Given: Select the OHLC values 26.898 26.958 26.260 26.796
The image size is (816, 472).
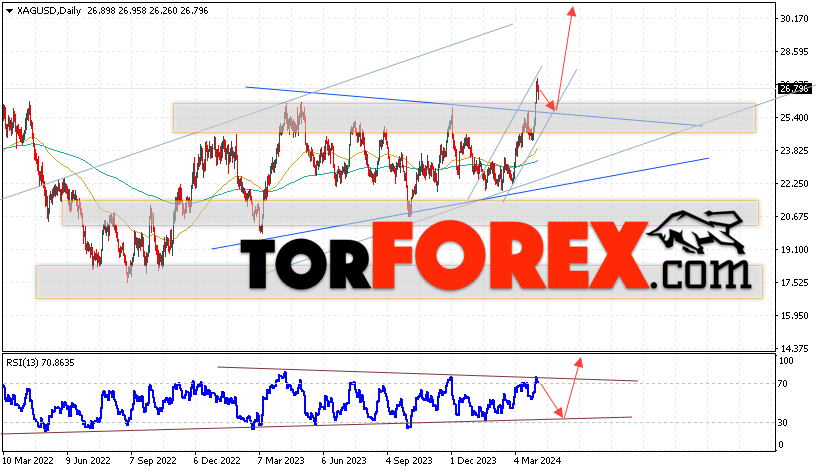Looking at the screenshot, I should tap(148, 11).
